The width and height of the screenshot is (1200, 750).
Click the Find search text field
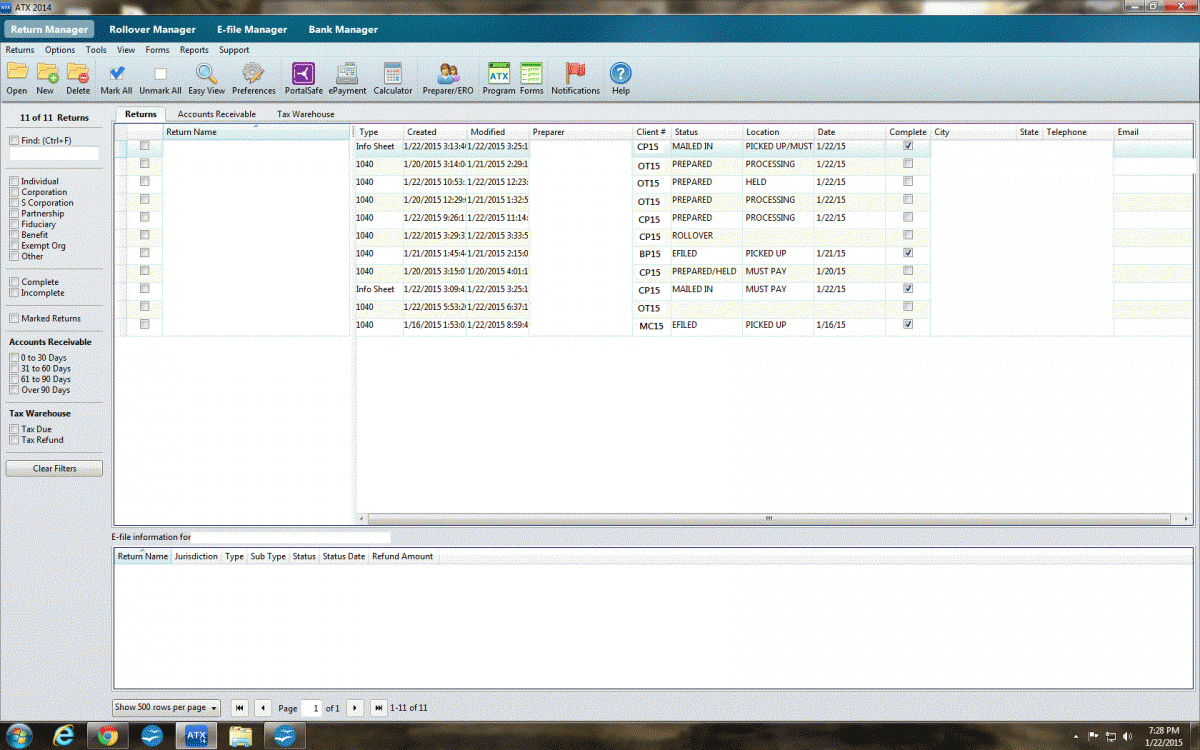tap(54, 153)
